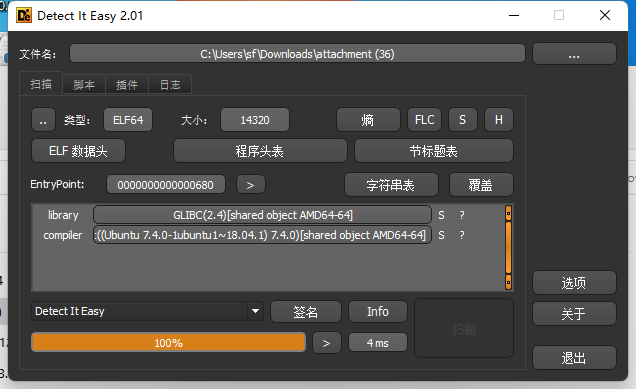The width and height of the screenshot is (636, 389).
Task: Select the GLIBC(2.4) library result row
Action: pyautogui.click(x=262, y=215)
